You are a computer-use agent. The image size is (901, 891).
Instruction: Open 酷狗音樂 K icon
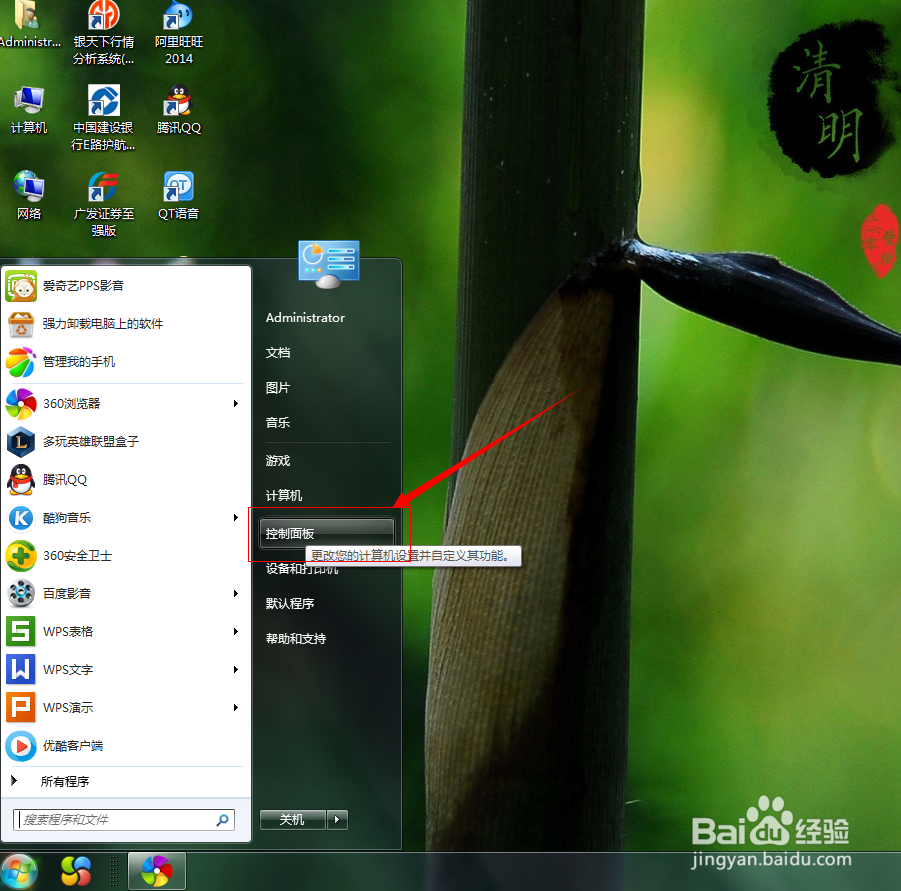(x=21, y=518)
